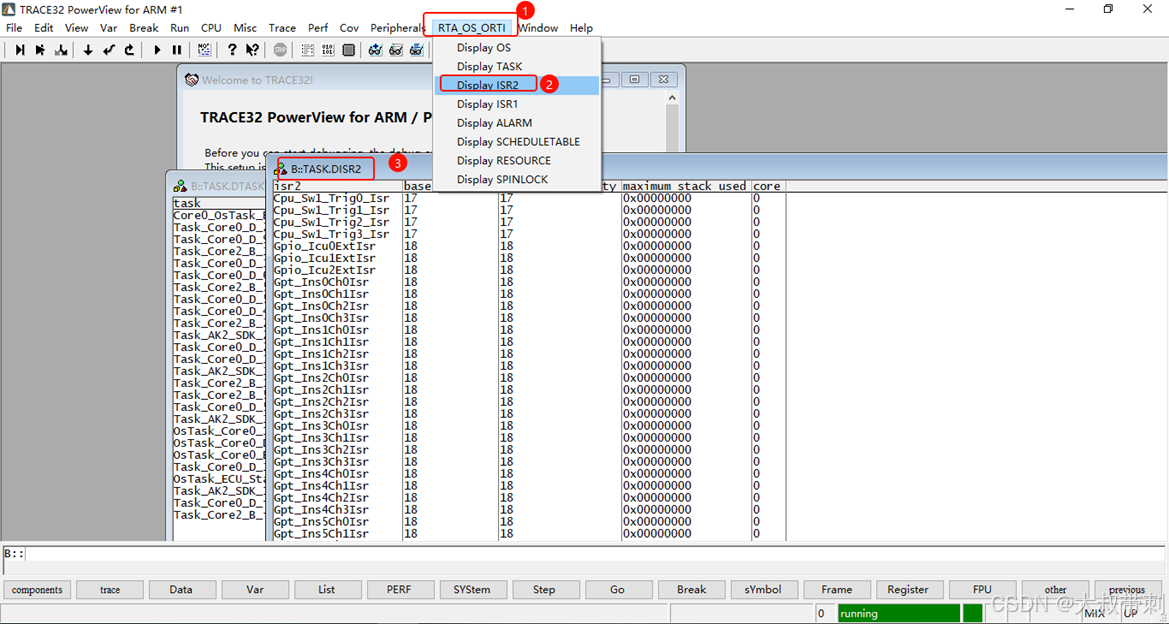Open the Perf menu
The width and height of the screenshot is (1169, 624).
[x=318, y=28]
